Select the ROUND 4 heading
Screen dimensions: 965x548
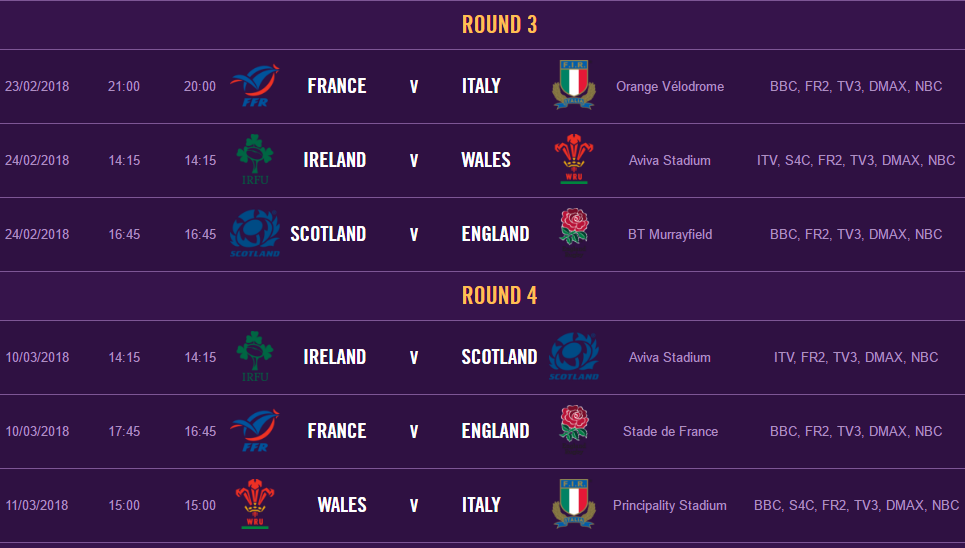[x=499, y=296]
